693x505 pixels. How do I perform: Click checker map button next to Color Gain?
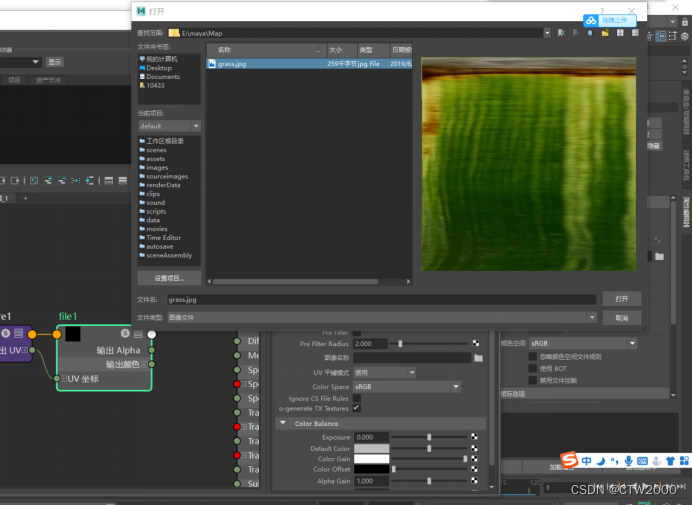point(474,459)
